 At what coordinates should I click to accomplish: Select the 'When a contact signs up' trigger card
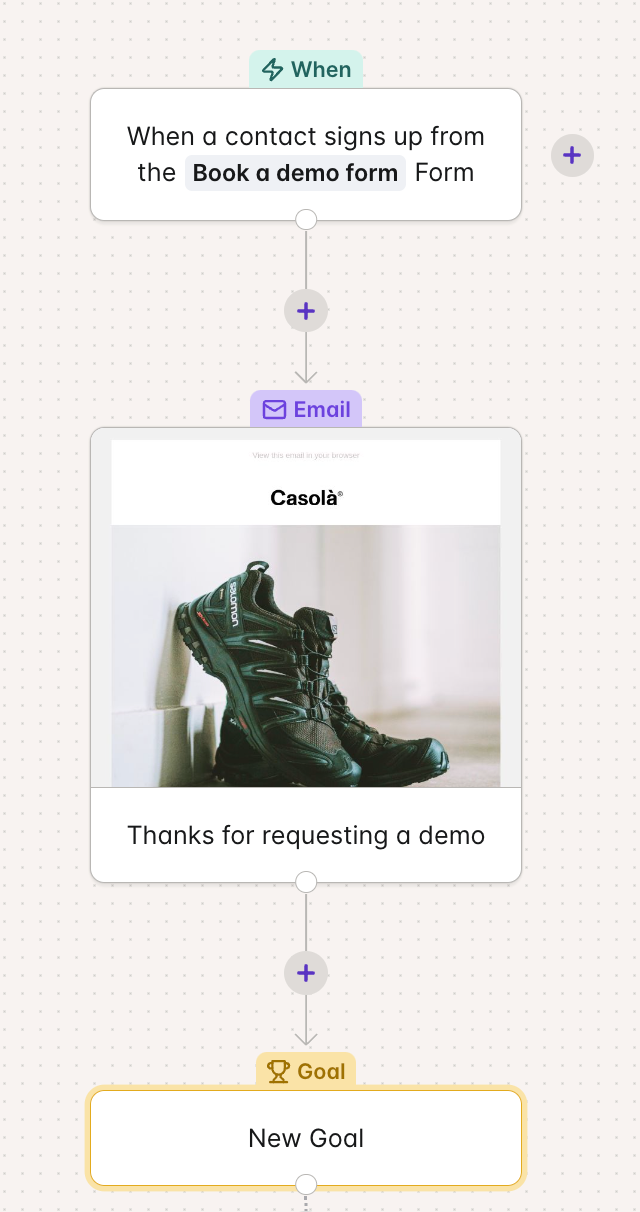(306, 154)
